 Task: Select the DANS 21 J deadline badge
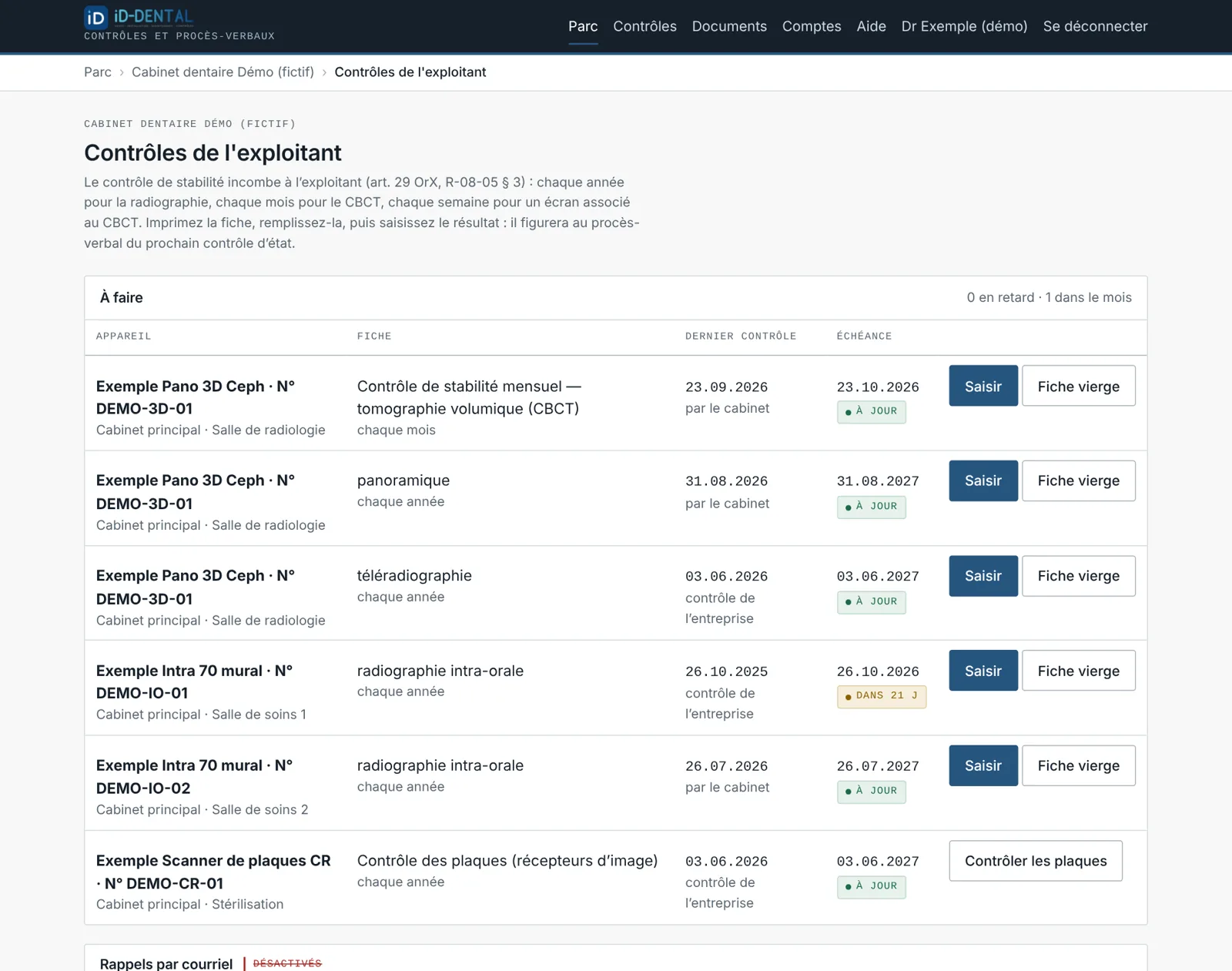pos(882,696)
